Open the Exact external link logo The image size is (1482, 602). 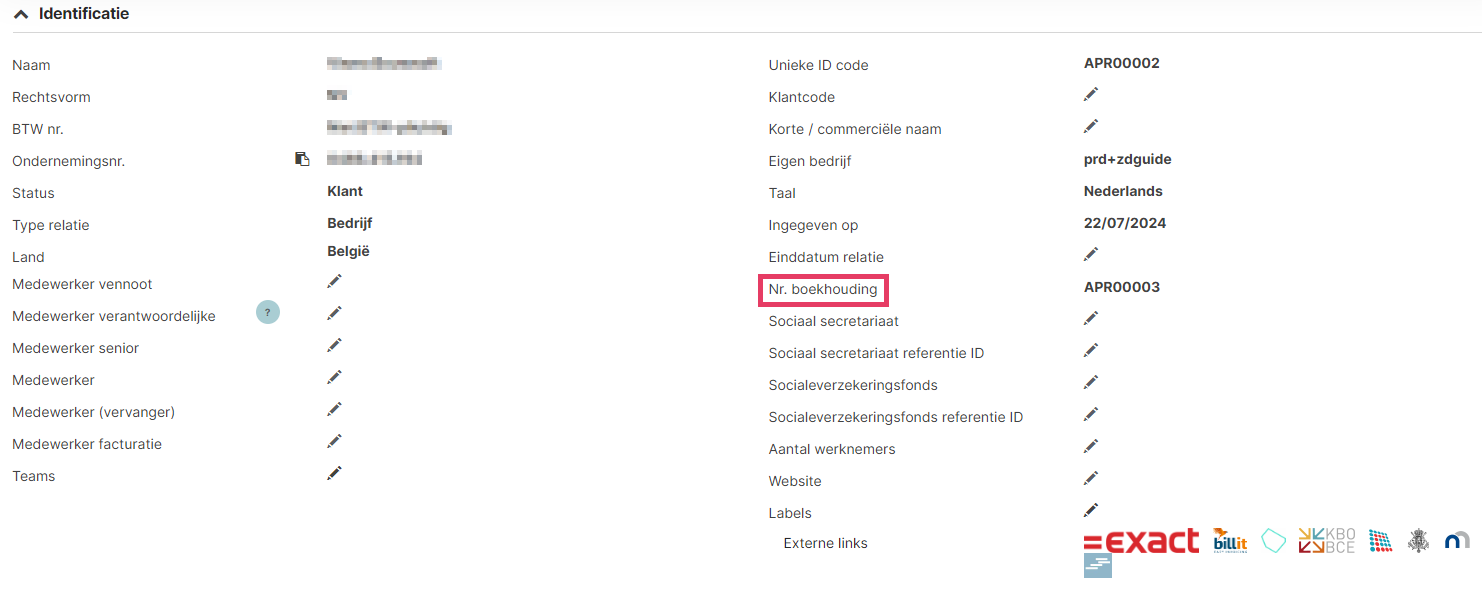1141,541
